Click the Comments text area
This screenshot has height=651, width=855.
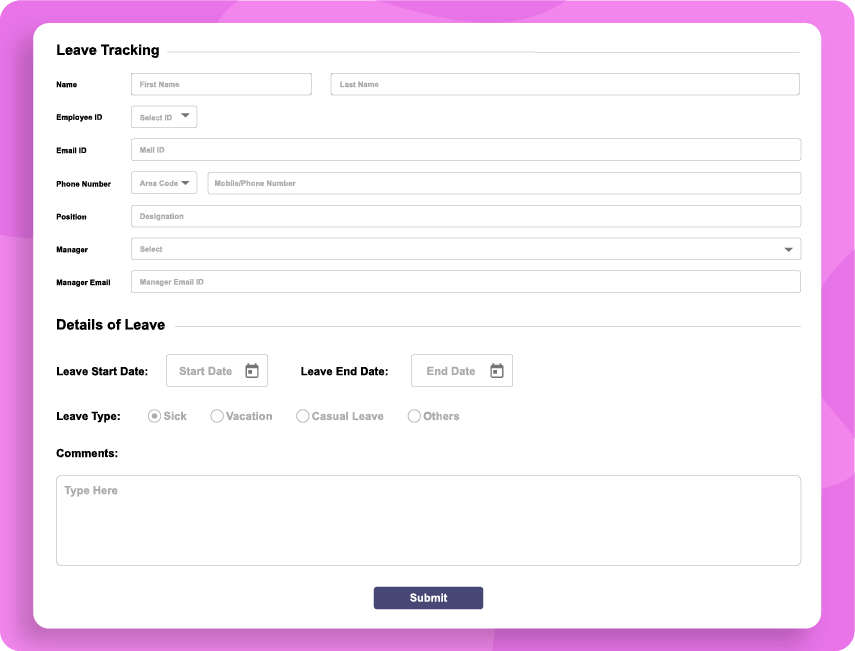pos(428,518)
